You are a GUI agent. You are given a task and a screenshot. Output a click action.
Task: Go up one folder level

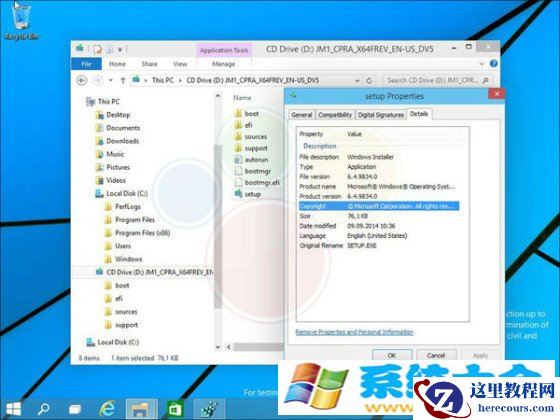123,80
